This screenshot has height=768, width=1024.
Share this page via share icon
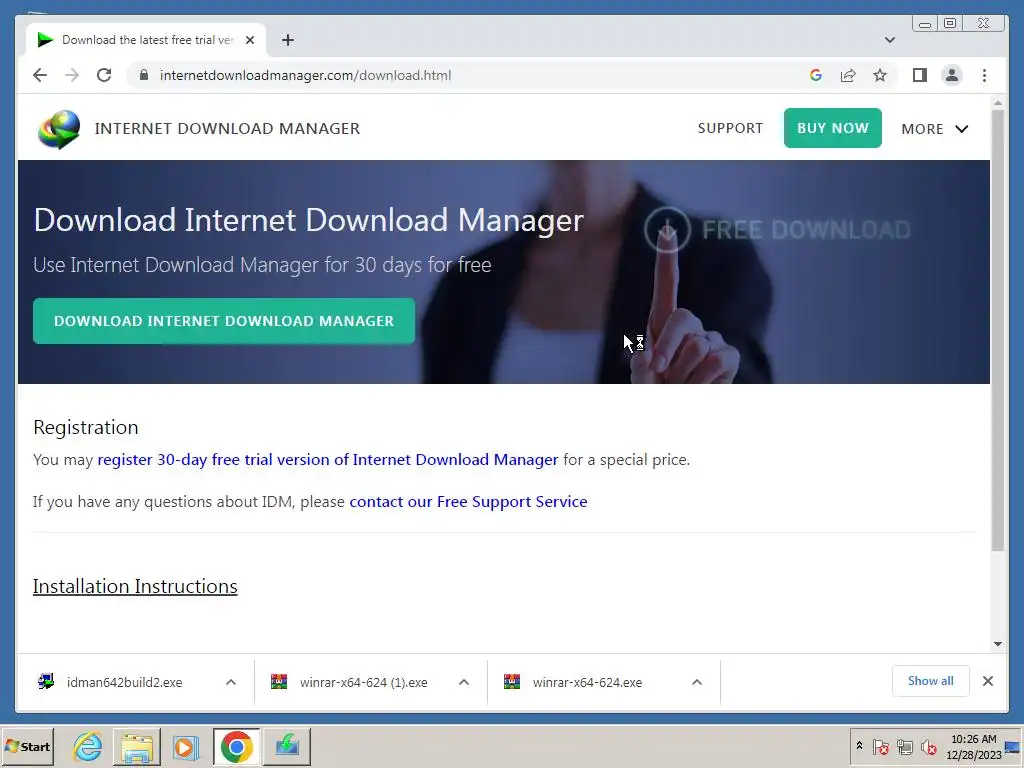[x=848, y=75]
